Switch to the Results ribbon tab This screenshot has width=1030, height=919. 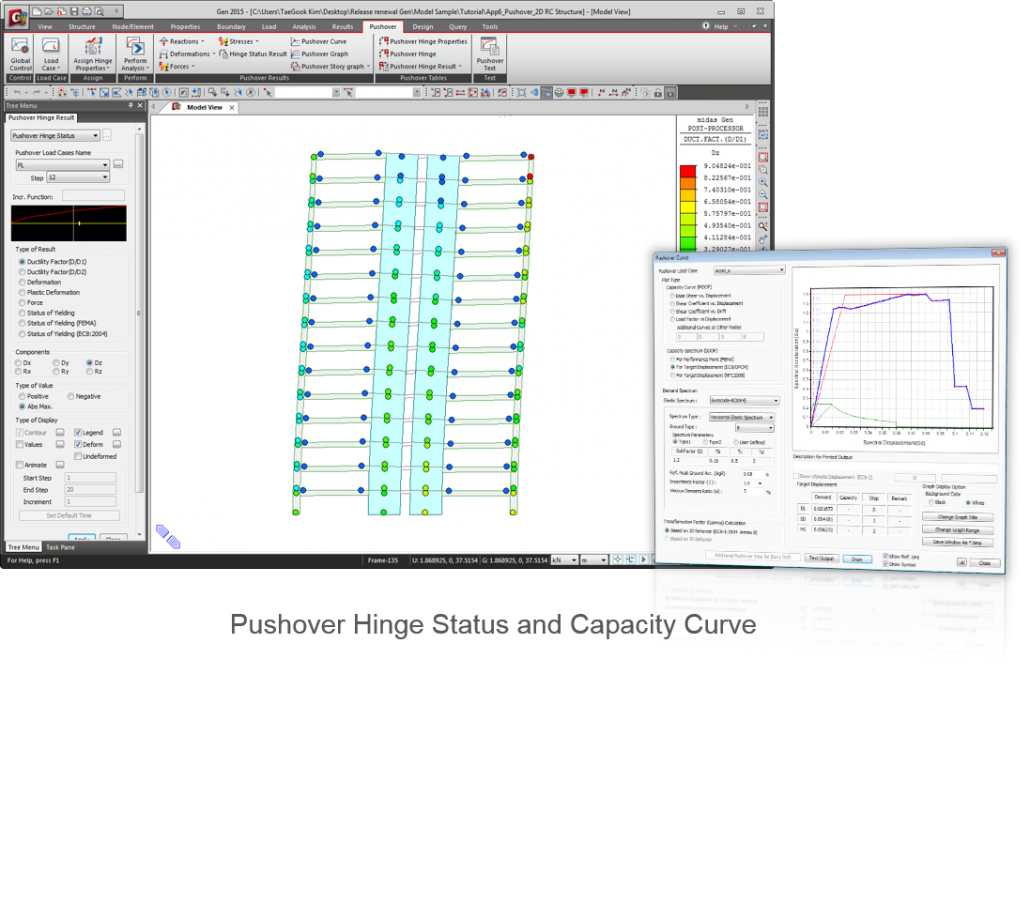pyautogui.click(x=342, y=27)
